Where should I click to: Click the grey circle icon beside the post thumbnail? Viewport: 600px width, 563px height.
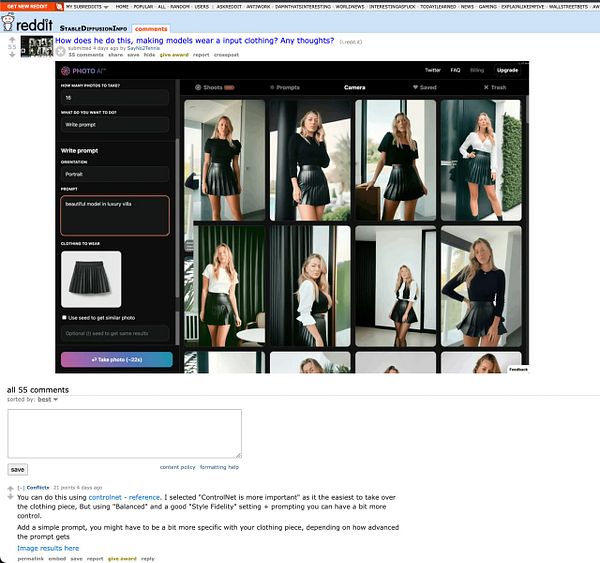pyautogui.click(x=60, y=51)
